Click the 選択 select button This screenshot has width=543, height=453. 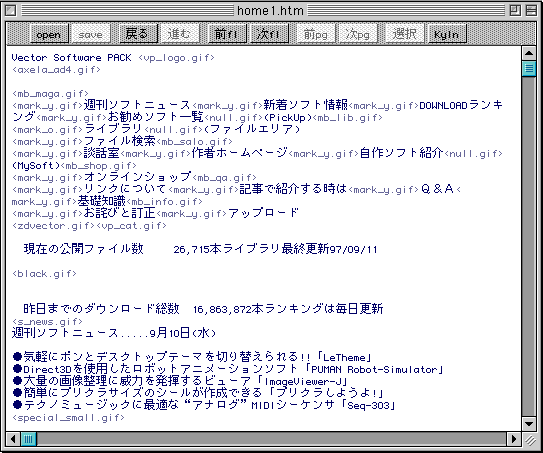click(404, 34)
